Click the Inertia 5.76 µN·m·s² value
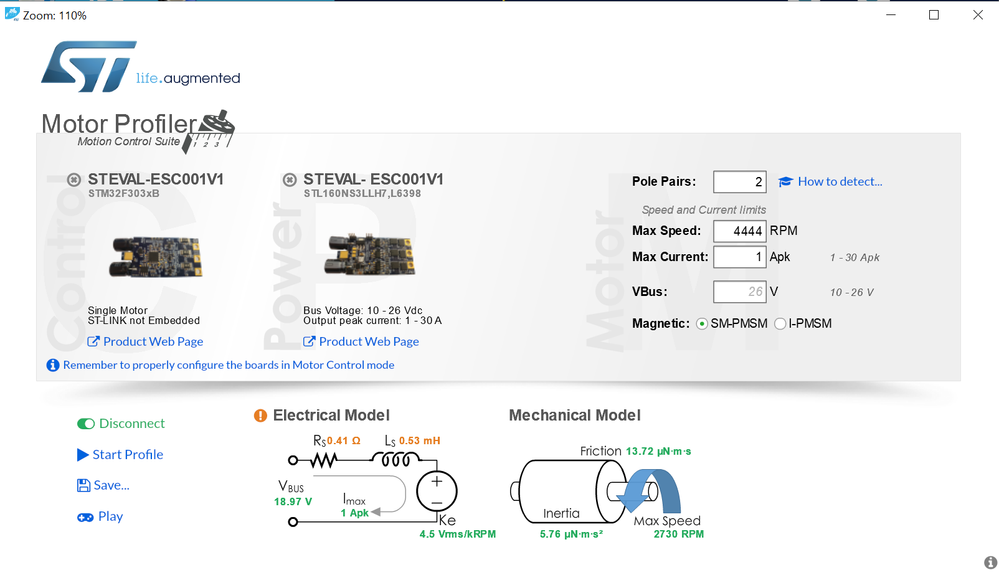Screen dimensions: 999x572 (x=571, y=534)
